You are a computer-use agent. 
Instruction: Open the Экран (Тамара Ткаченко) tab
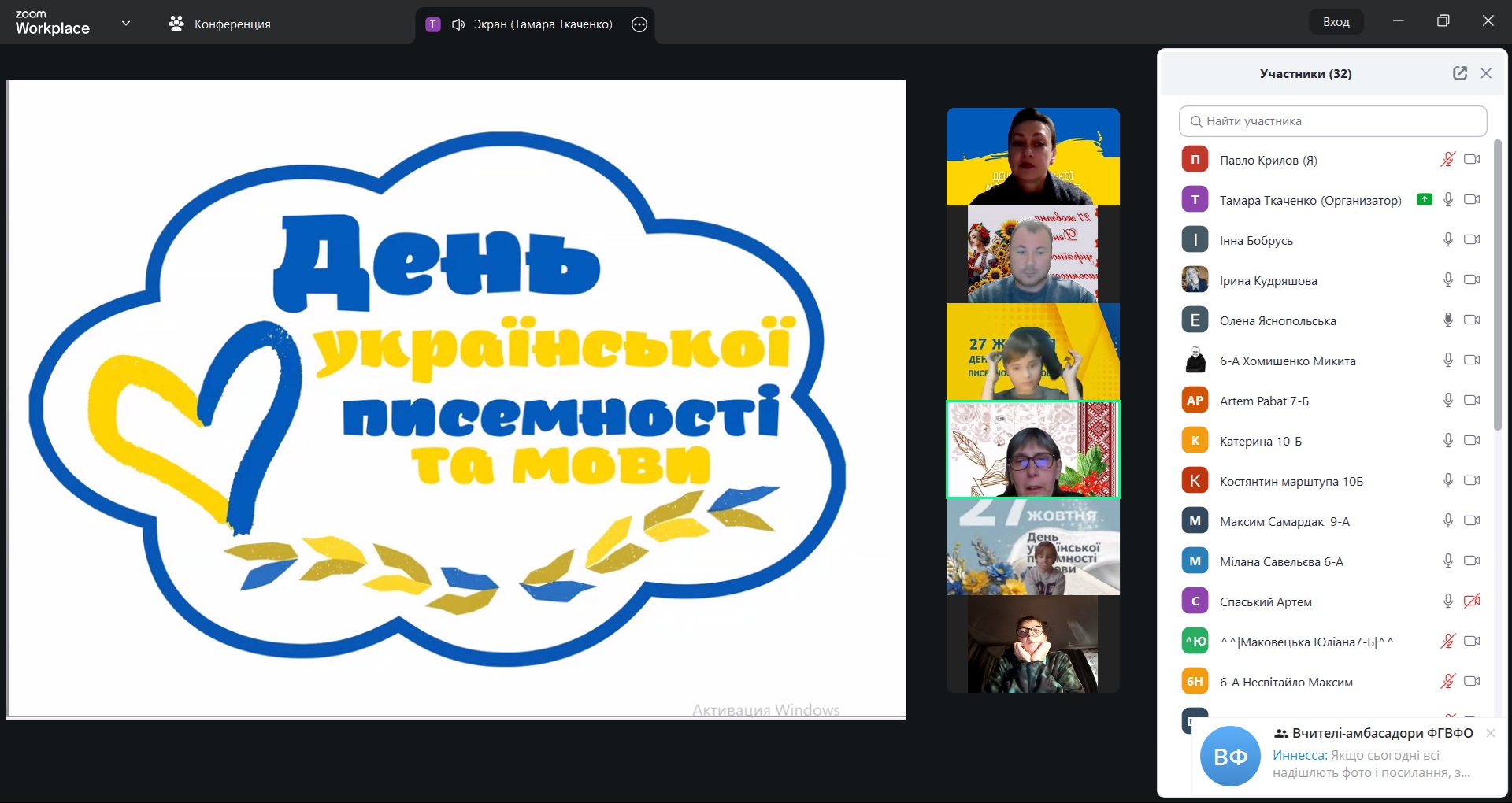click(x=542, y=24)
